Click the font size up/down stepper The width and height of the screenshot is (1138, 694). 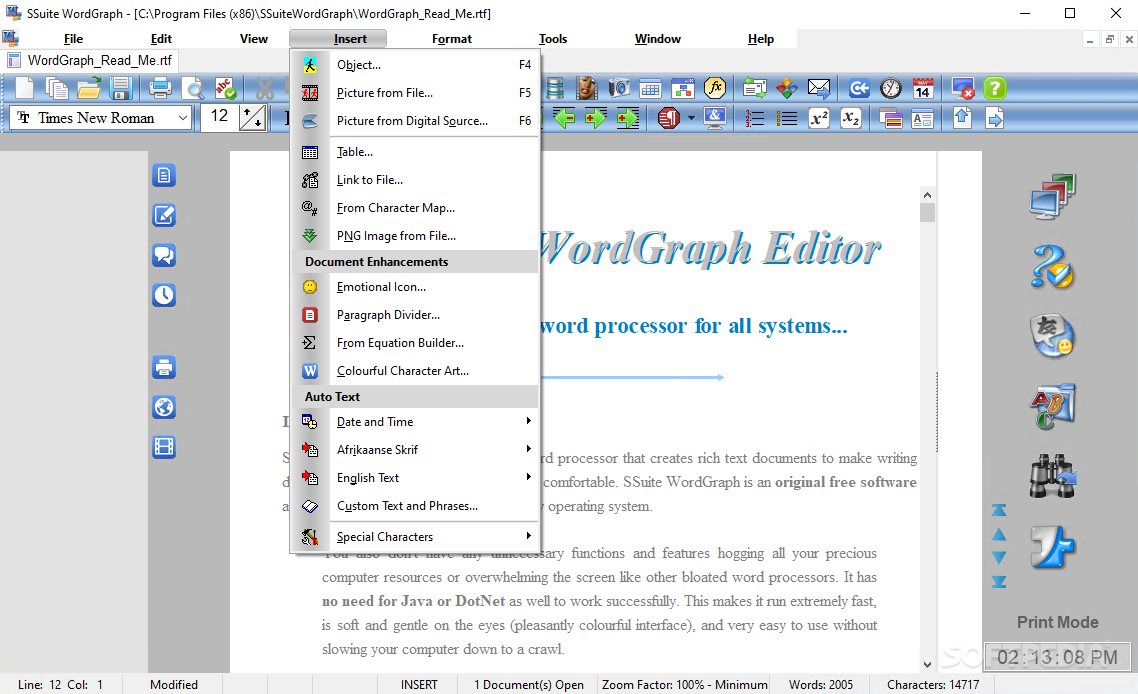click(x=253, y=118)
